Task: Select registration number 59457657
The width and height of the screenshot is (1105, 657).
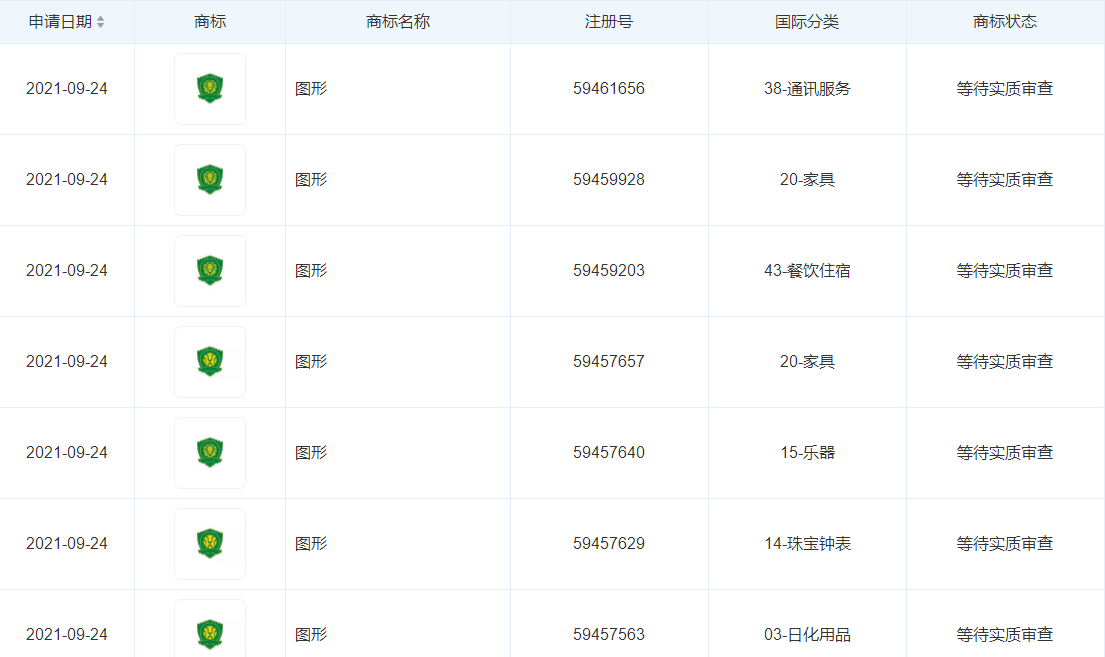Action: click(609, 362)
